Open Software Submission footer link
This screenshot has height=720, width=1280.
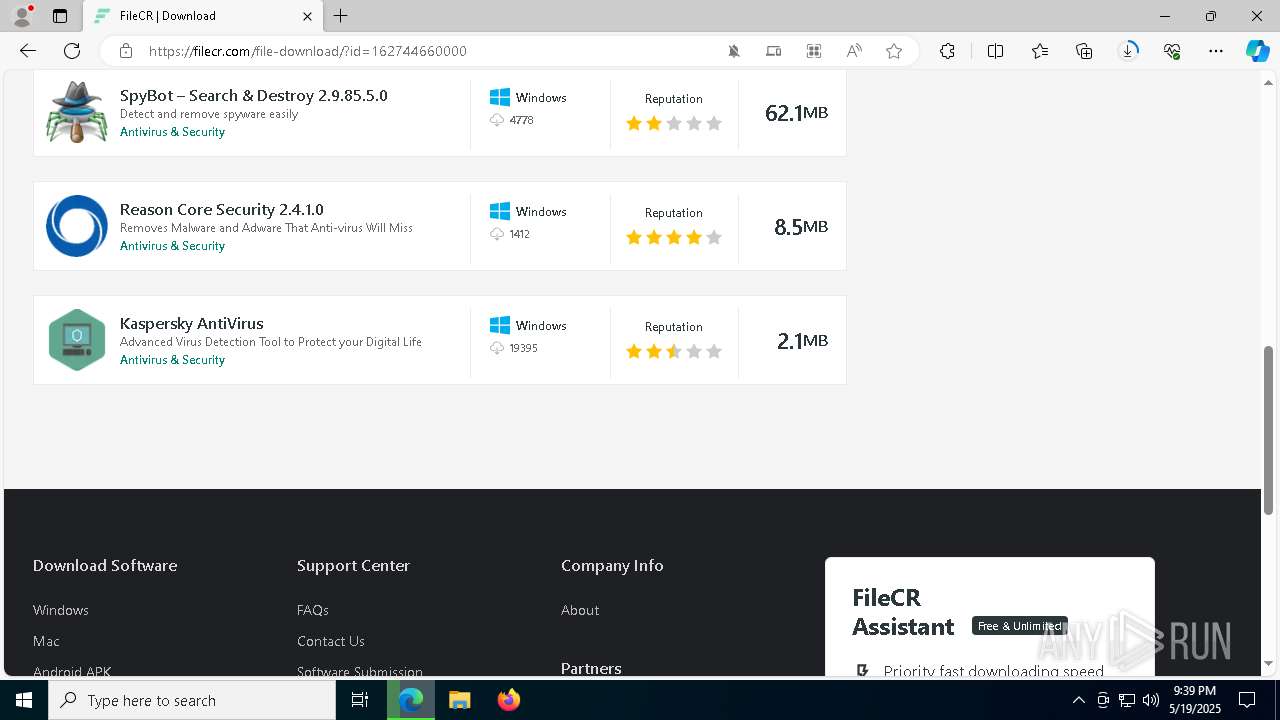click(x=360, y=671)
